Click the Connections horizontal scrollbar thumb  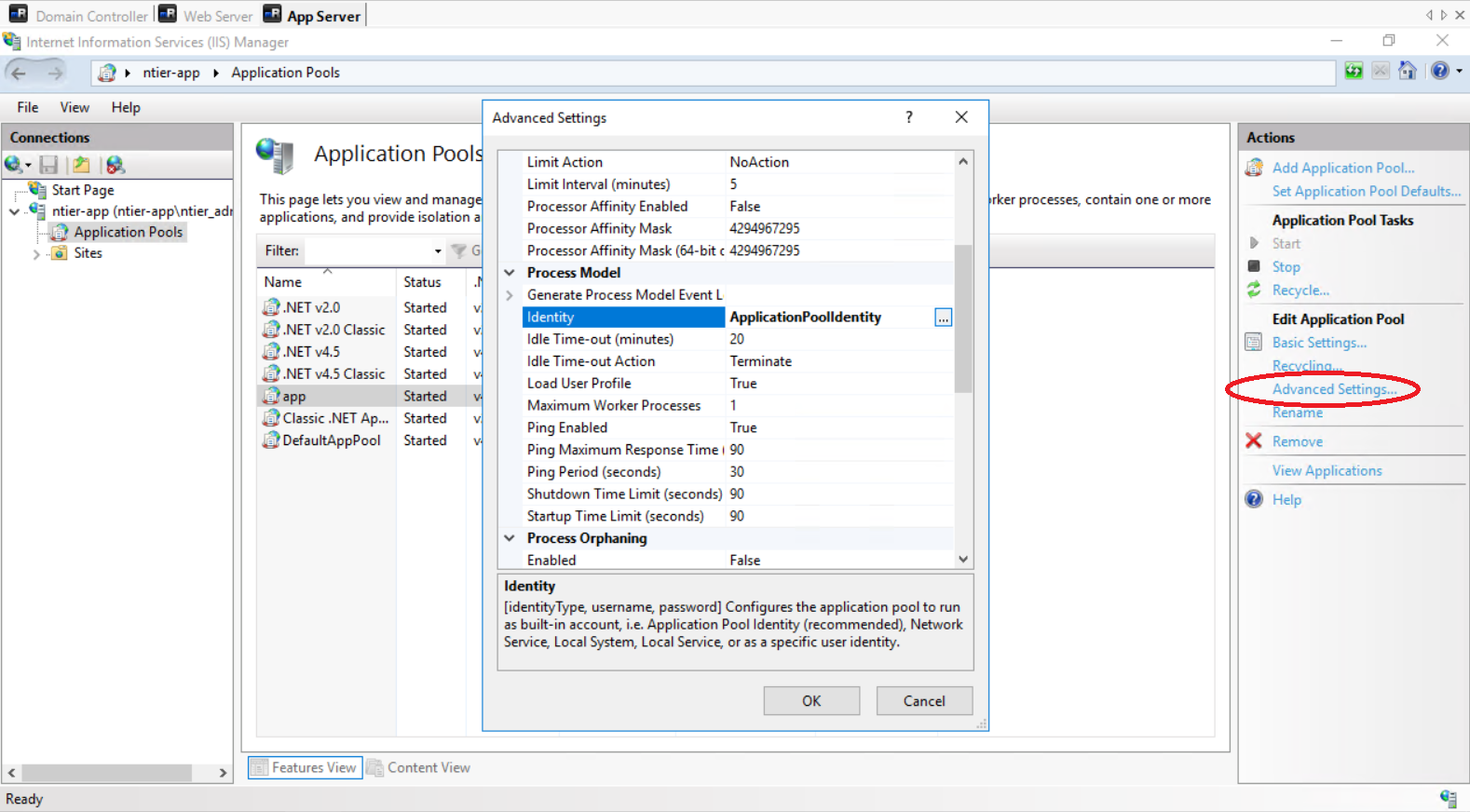106,773
